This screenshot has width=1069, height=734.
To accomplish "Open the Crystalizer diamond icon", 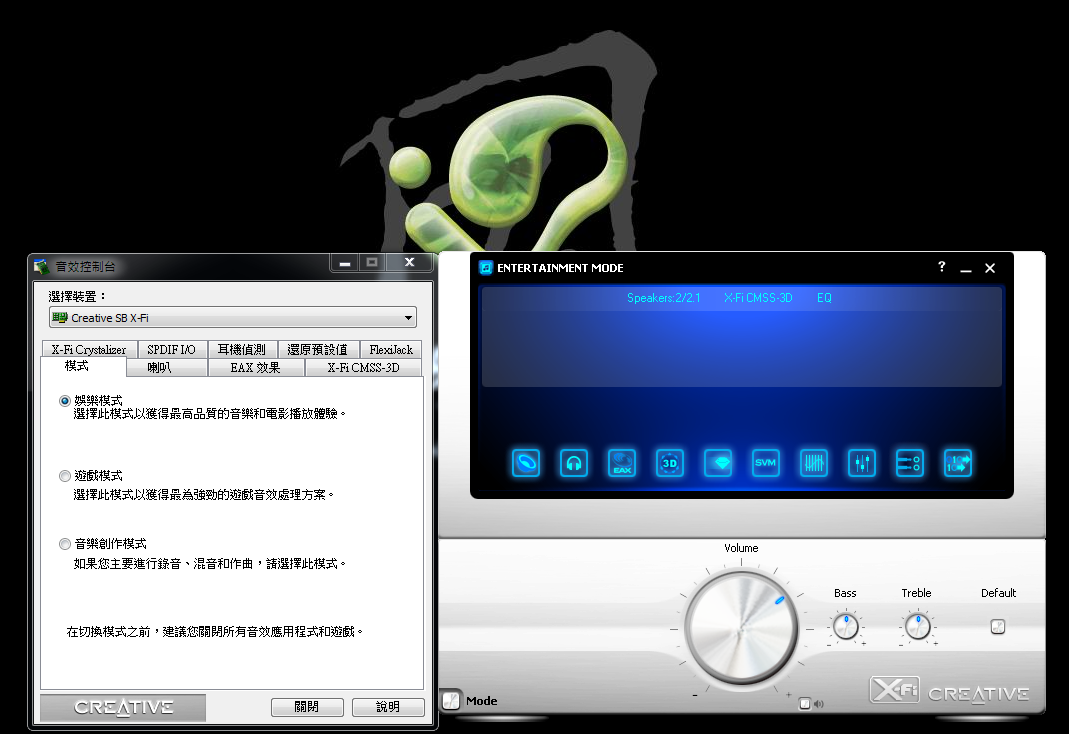I will (718, 463).
